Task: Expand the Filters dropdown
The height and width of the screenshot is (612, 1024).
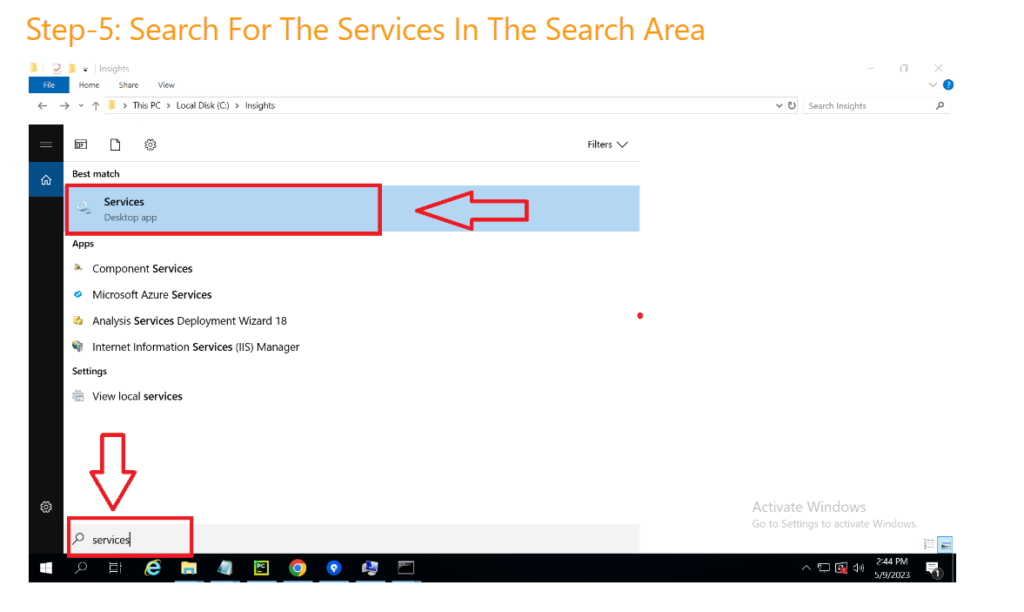Action: 607,145
